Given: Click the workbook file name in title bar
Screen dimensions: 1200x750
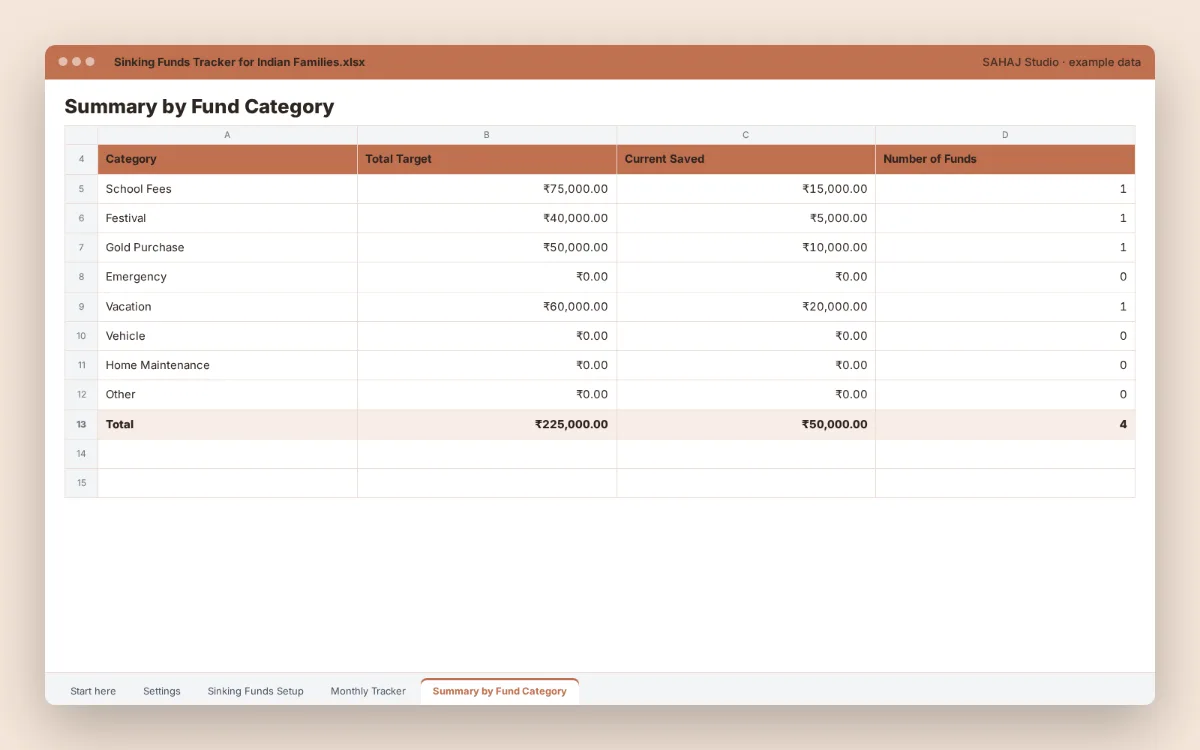Looking at the screenshot, I should [239, 62].
